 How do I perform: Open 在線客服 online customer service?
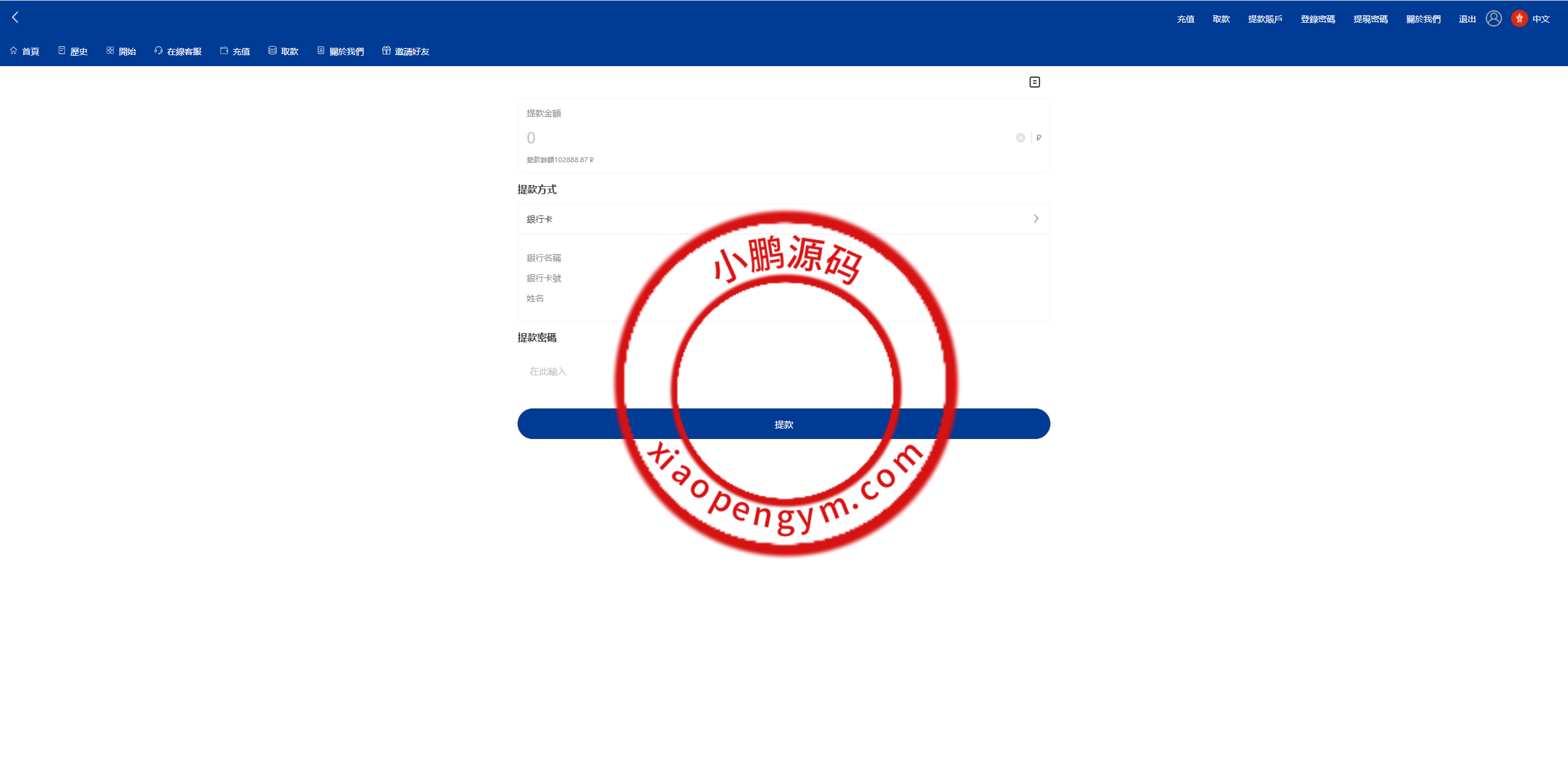[178, 51]
